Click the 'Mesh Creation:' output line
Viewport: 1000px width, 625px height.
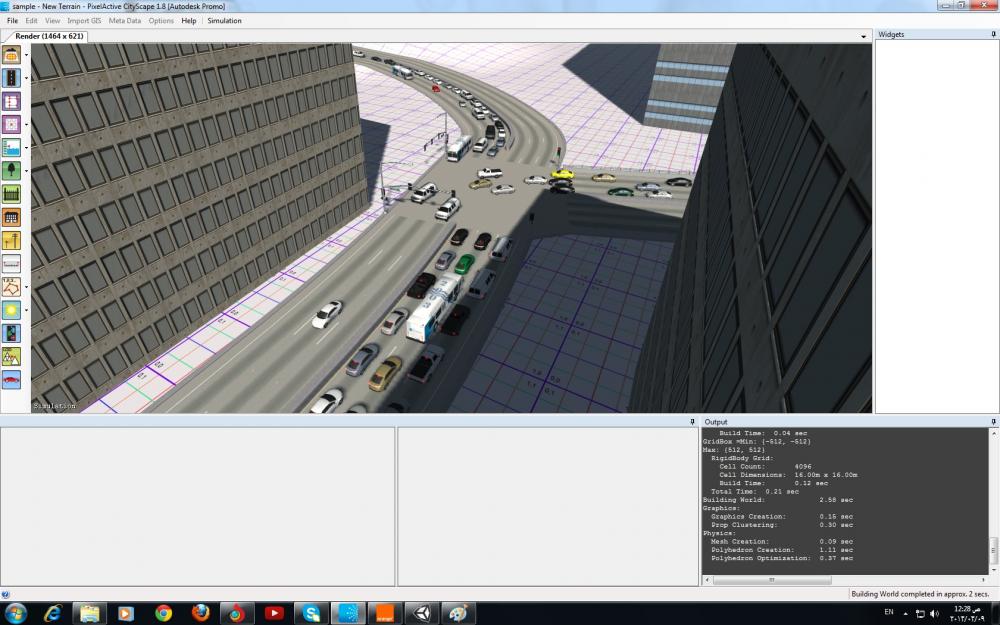[782, 541]
